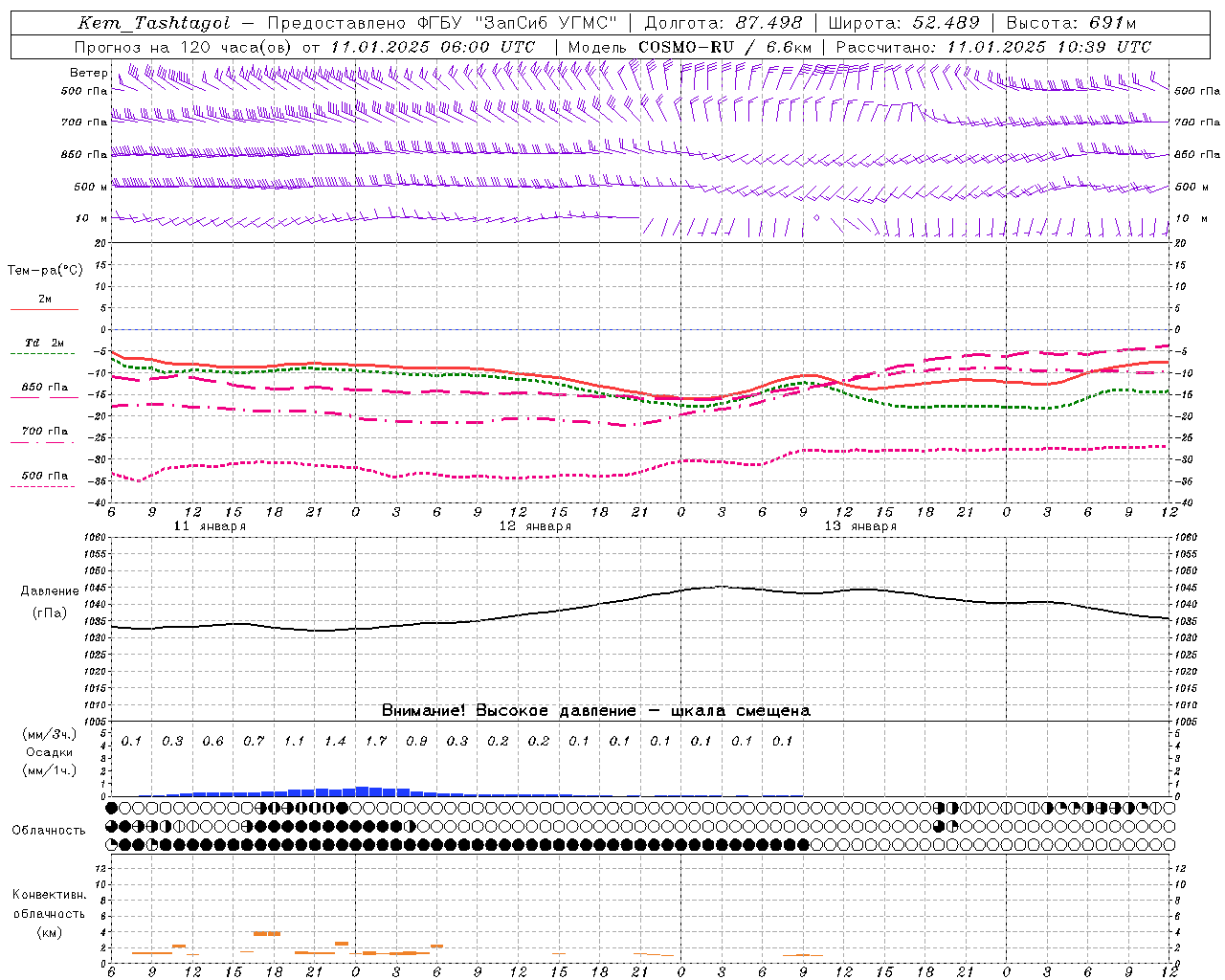This screenshot has width=1225, height=980.
Task: Click the Kem_Tashtagol station title
Action: pos(153,23)
